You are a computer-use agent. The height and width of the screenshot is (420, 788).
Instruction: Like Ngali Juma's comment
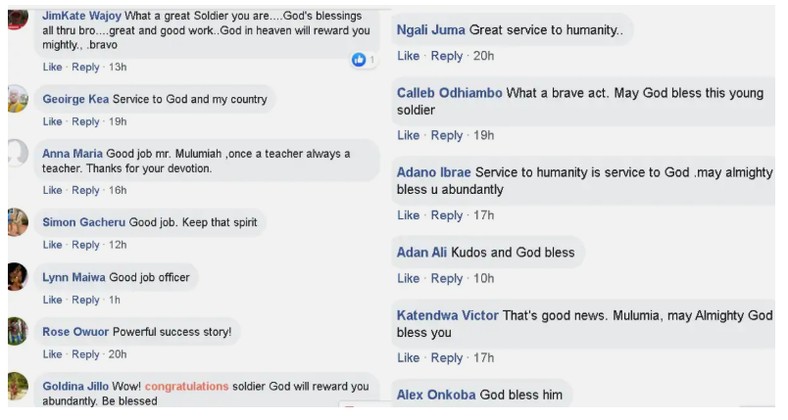(x=408, y=56)
